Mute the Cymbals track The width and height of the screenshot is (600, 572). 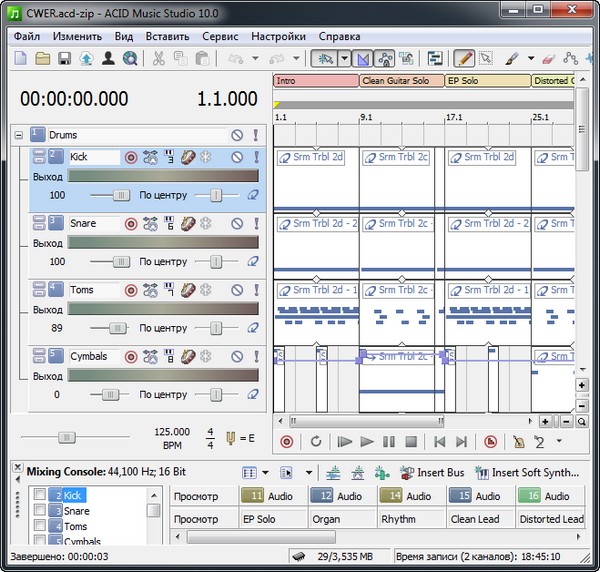click(237, 357)
